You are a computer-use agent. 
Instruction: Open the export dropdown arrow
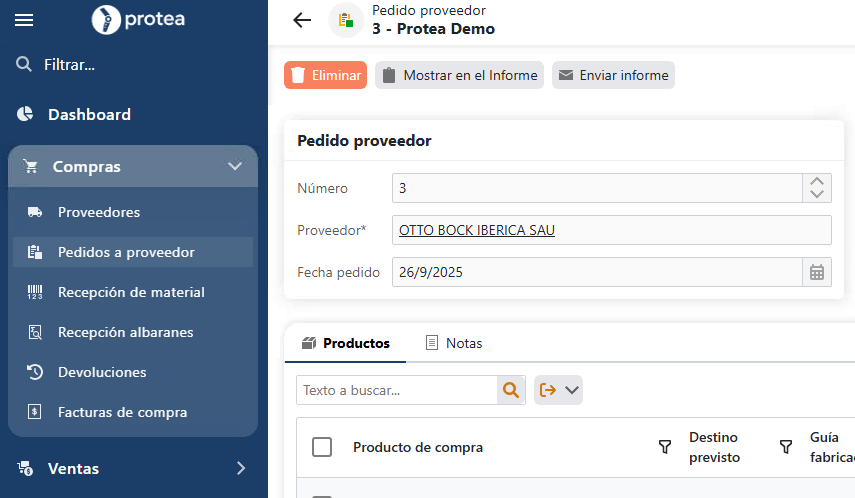pyautogui.click(x=572, y=390)
